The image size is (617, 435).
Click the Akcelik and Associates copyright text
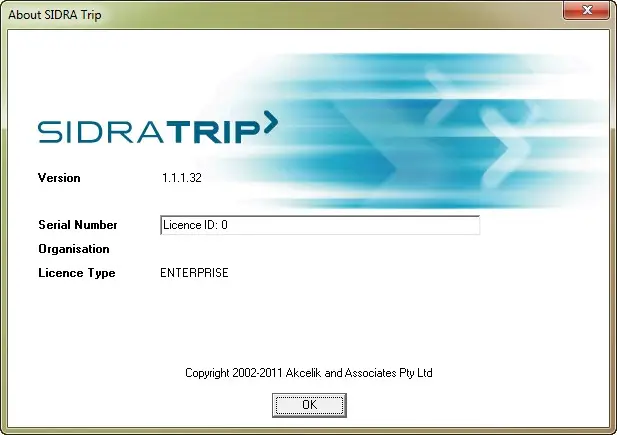coord(309,373)
